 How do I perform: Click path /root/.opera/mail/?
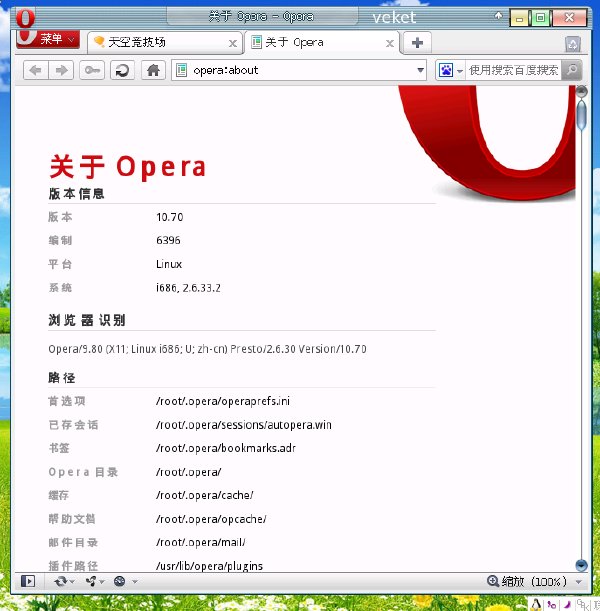coord(201,542)
